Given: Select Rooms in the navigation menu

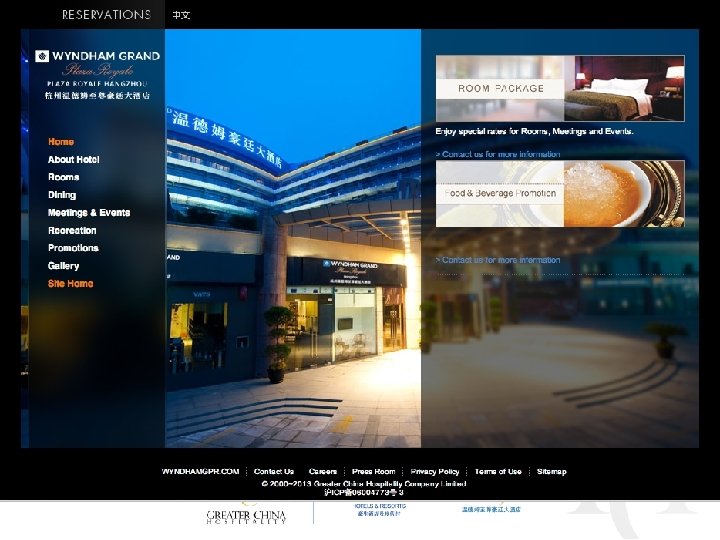Looking at the screenshot, I should (x=63, y=177).
